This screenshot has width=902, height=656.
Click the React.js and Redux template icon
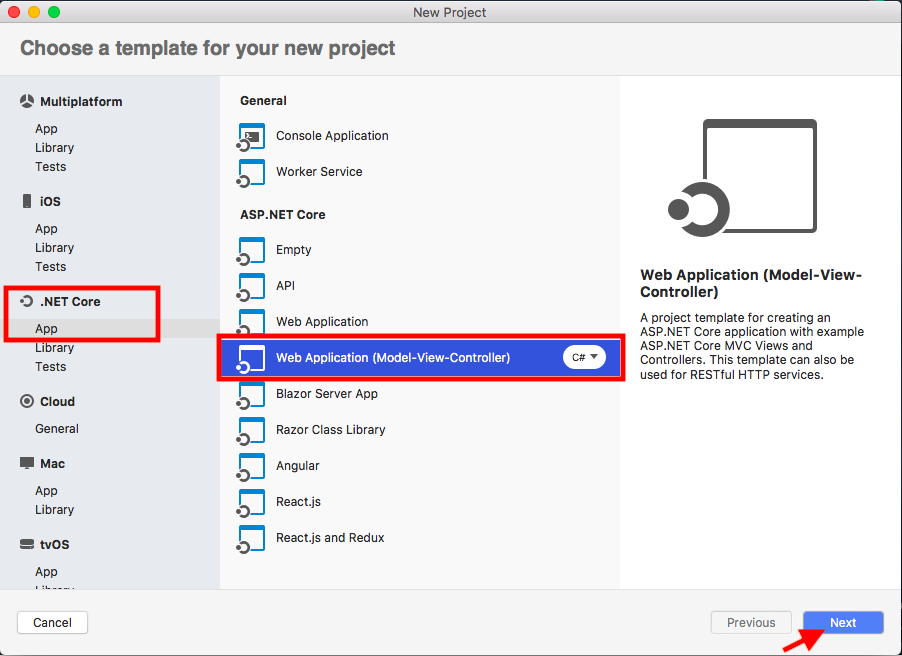(x=251, y=539)
